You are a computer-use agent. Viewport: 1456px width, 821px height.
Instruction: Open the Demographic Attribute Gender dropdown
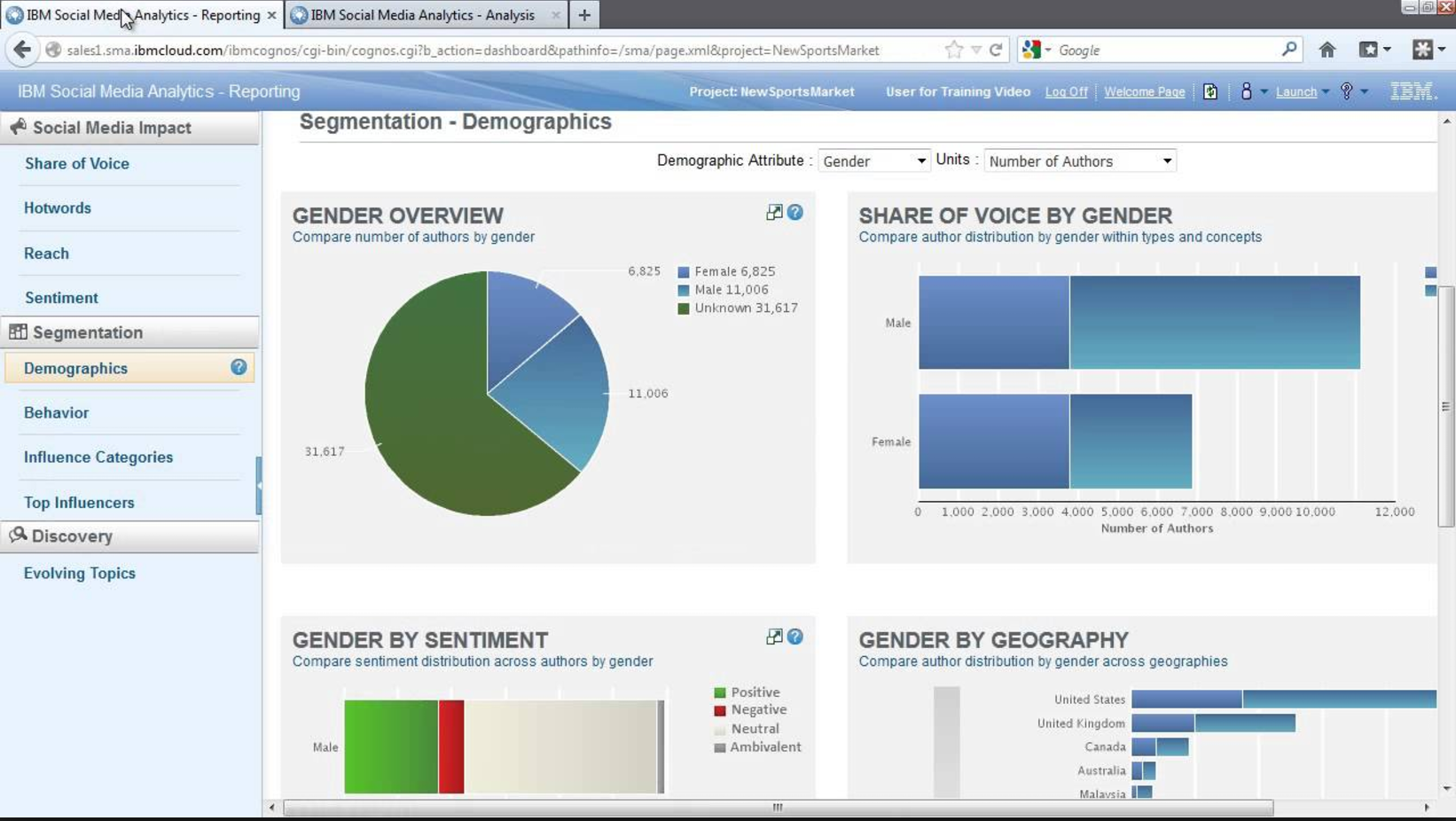click(873, 161)
